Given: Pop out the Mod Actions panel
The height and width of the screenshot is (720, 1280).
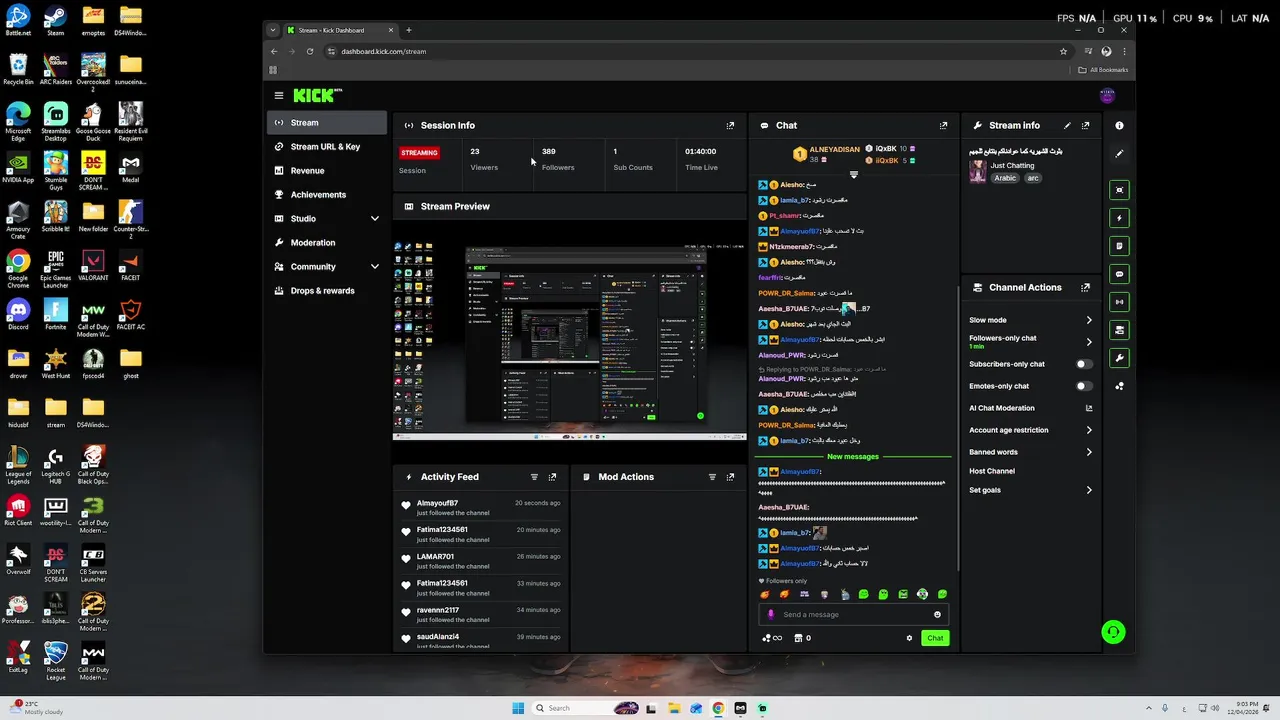Looking at the screenshot, I should 731,477.
